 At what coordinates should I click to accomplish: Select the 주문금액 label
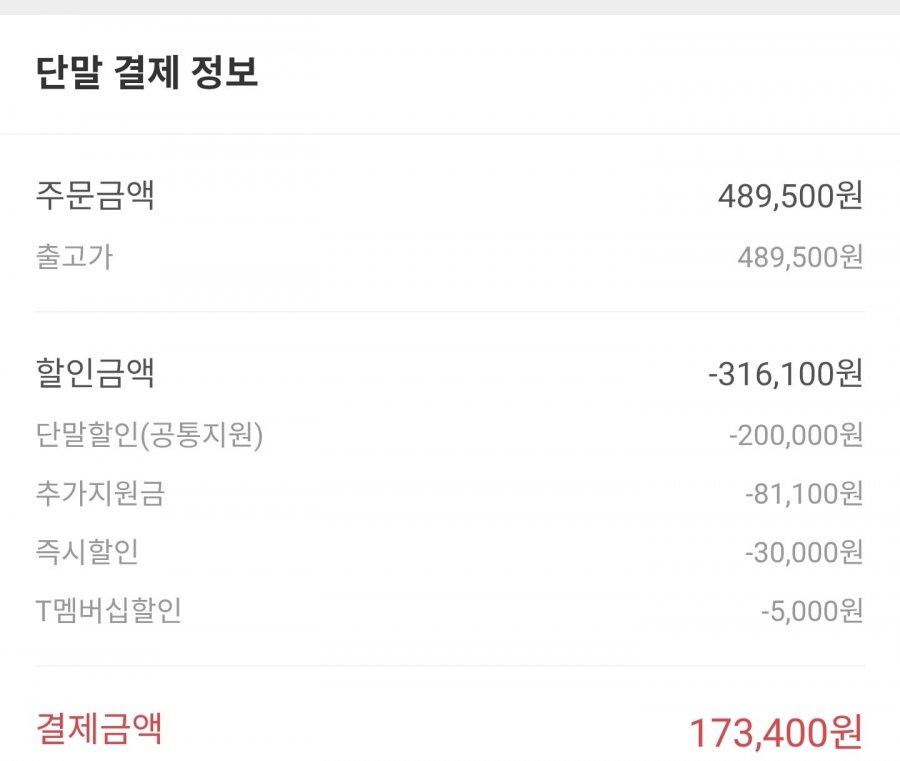click(x=95, y=196)
